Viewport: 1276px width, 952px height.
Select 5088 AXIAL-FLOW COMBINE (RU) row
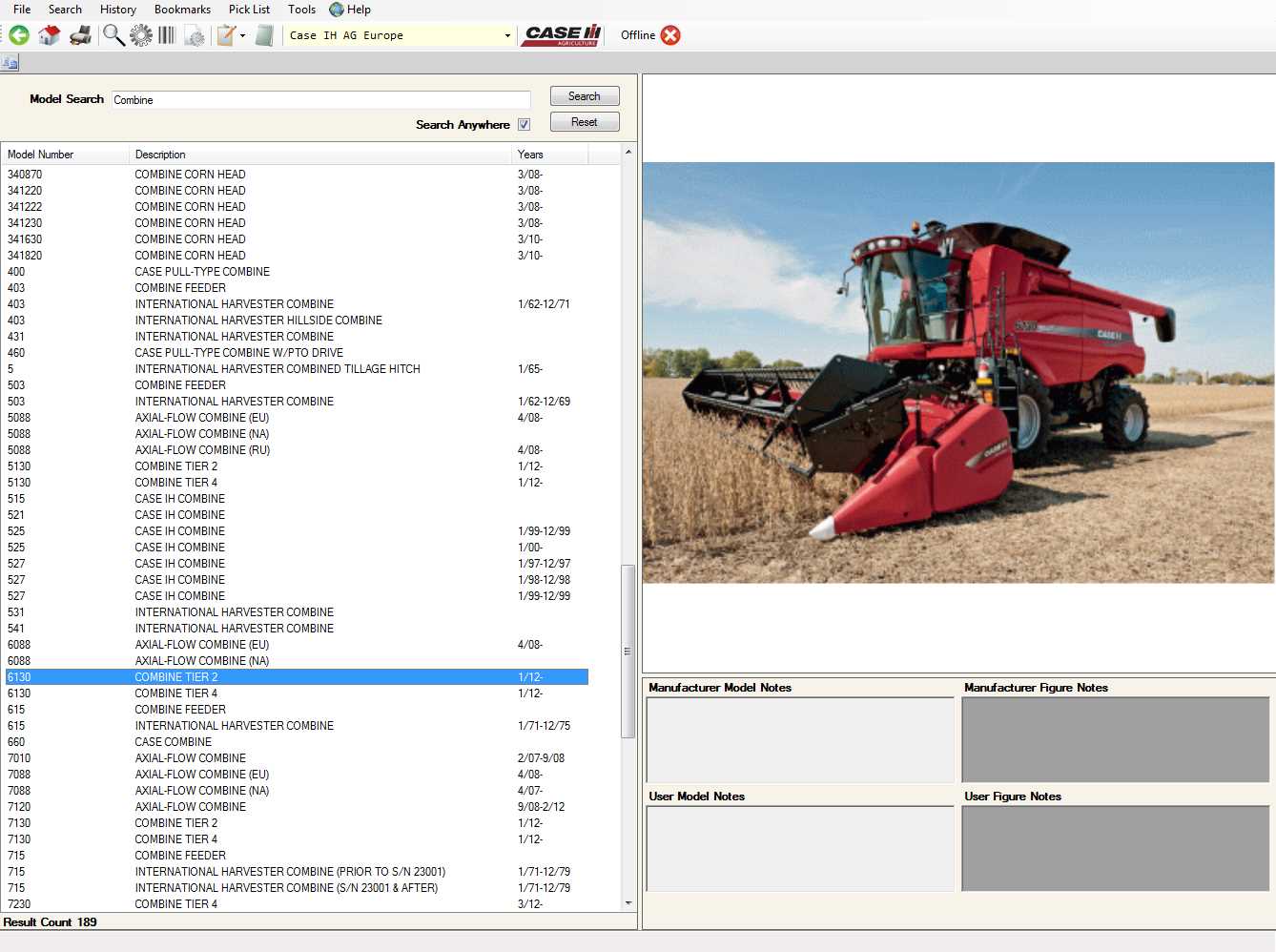coord(296,450)
